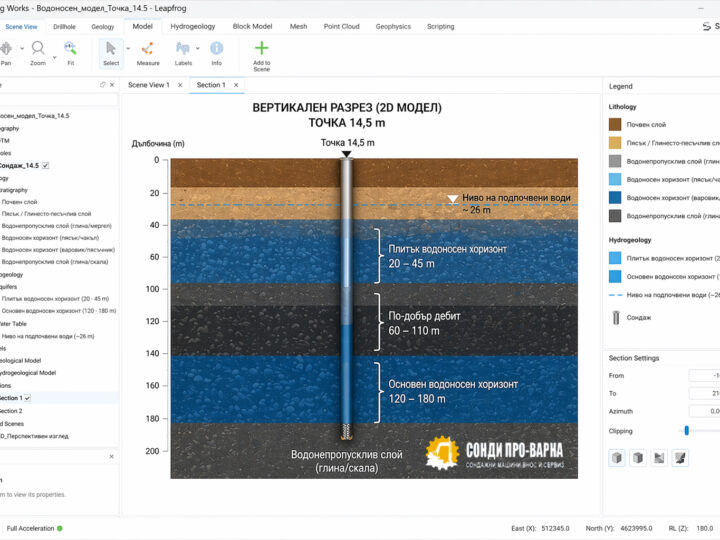Open the Hydrogeology ribbon tab
720x540 pixels.
point(193,27)
